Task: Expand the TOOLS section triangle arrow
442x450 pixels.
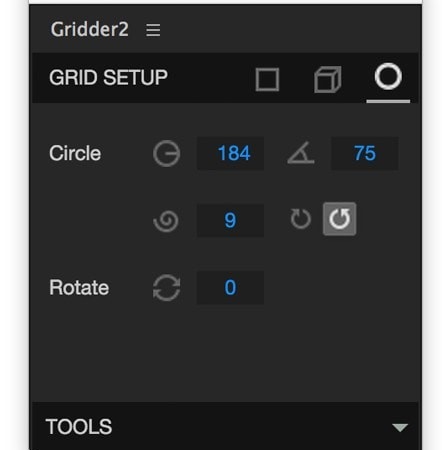Action: [x=400, y=427]
